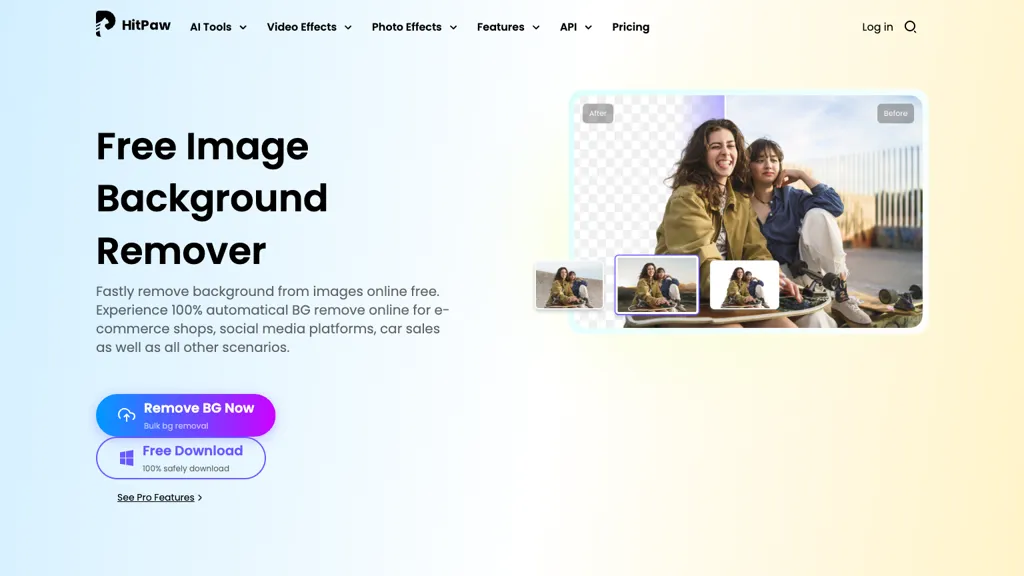Click the HitPaw brand name

[x=146, y=25]
